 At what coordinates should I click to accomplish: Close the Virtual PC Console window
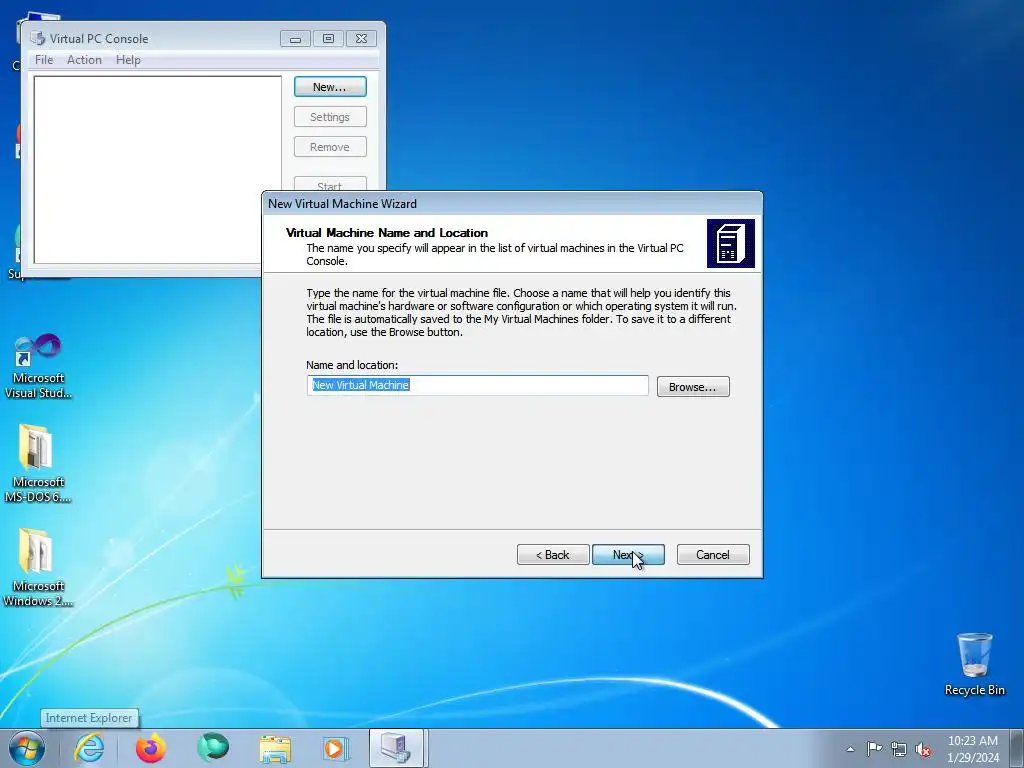tap(361, 39)
